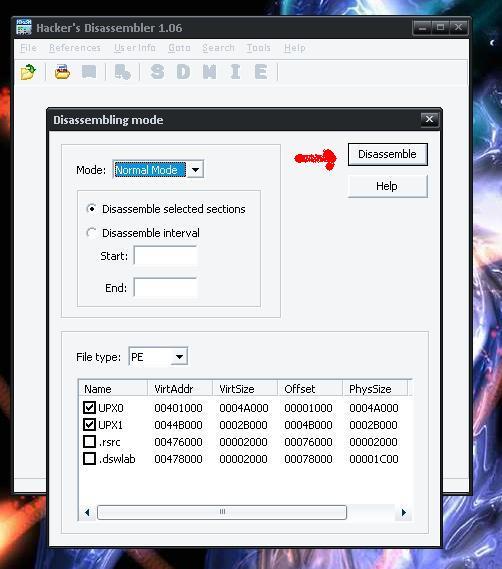Click the Hacker's Disassembler title bar app icon
This screenshot has height=569, width=502.
pos(24,28)
